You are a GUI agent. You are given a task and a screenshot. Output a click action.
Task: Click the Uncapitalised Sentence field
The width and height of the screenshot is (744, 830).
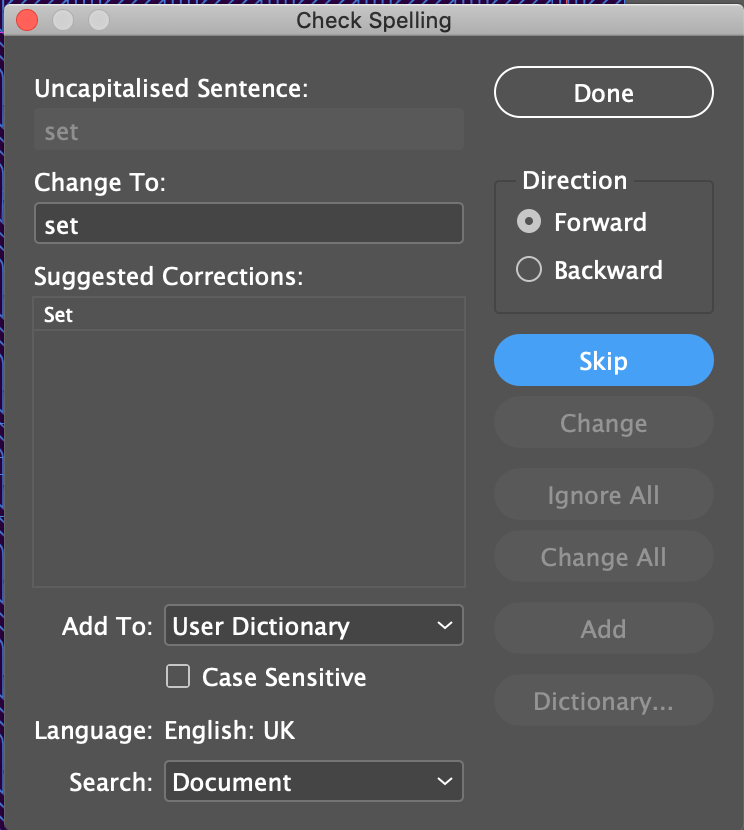coord(248,131)
